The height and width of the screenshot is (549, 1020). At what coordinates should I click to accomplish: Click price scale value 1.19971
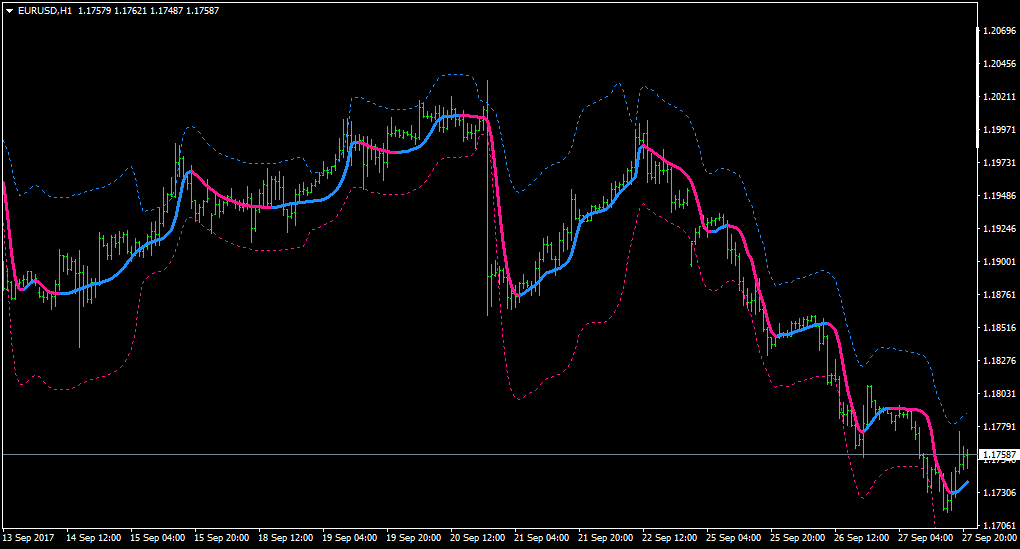999,130
